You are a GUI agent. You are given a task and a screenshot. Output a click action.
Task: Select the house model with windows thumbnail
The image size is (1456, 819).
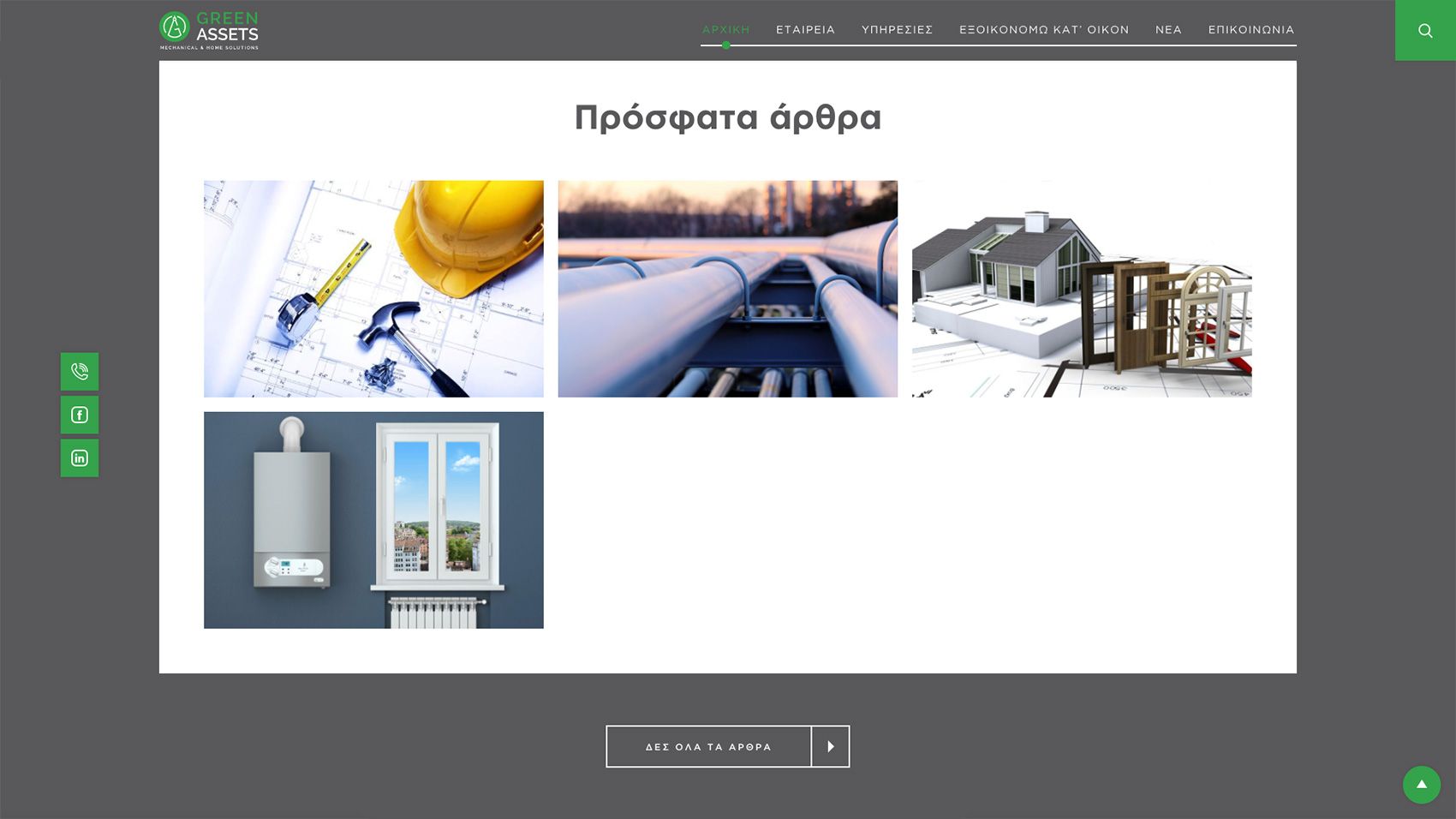[1082, 289]
